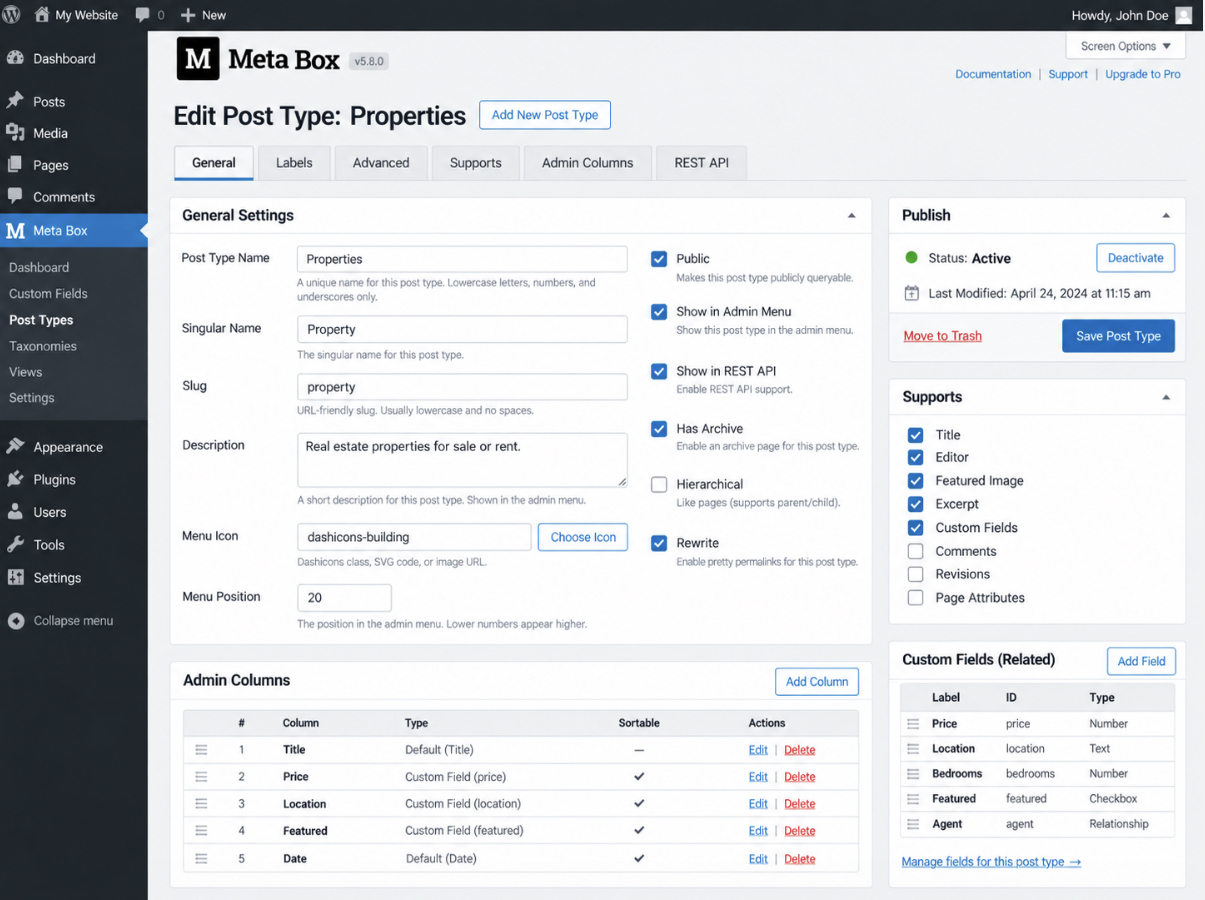Viewport: 1205px width, 900px height.
Task: Open Media library icon in sidebar
Action: coord(15,132)
